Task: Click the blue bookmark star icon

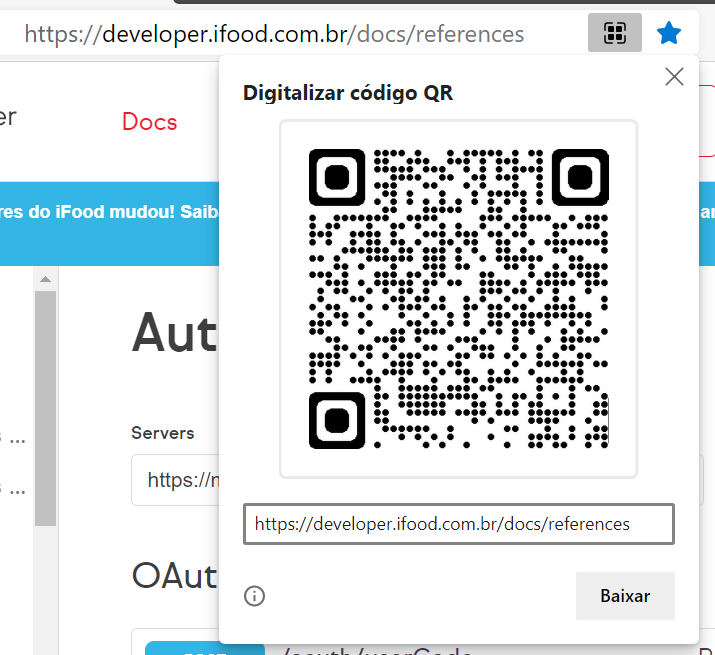Action: tap(669, 33)
